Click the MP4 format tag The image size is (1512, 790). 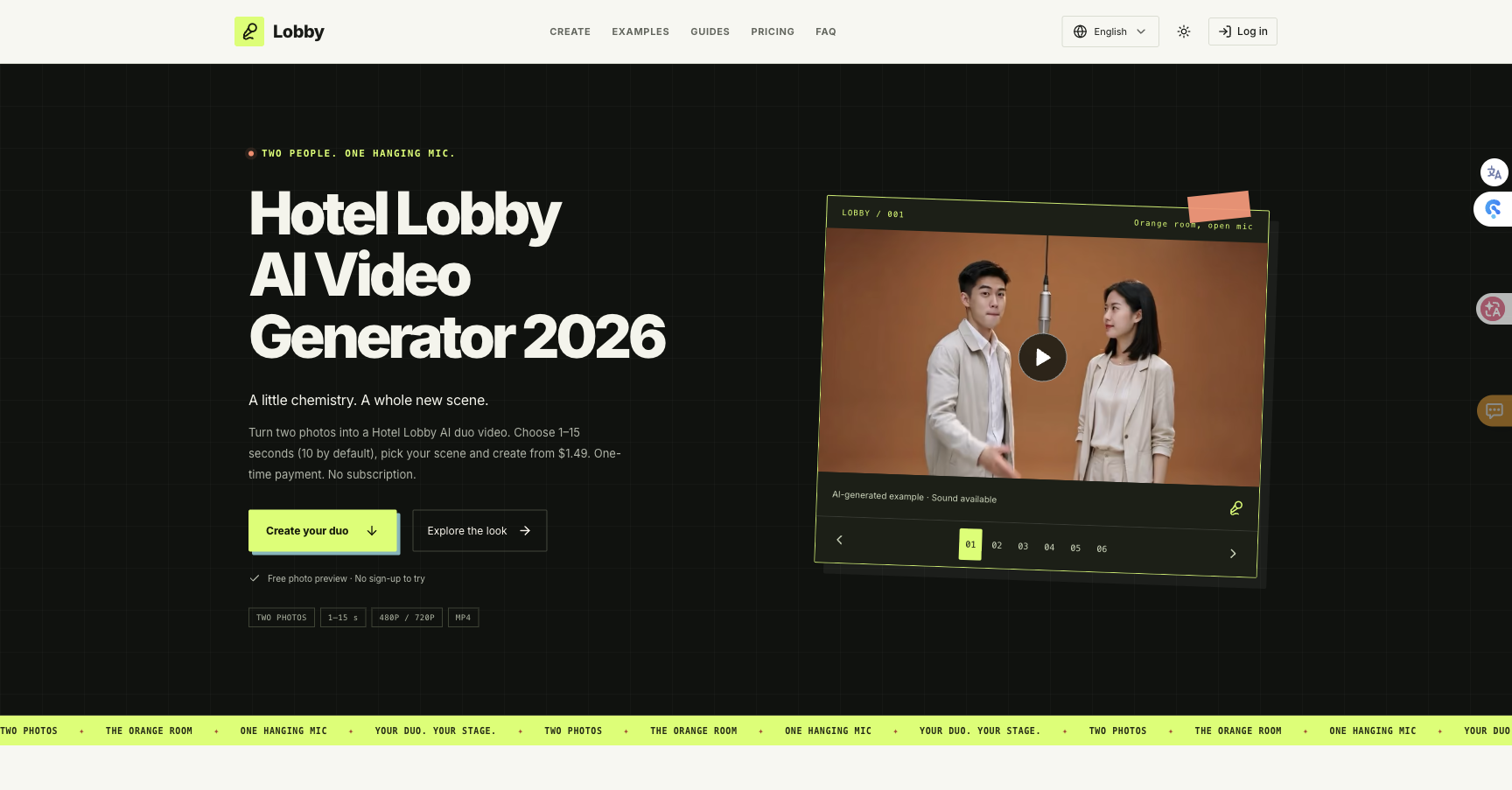[463, 618]
